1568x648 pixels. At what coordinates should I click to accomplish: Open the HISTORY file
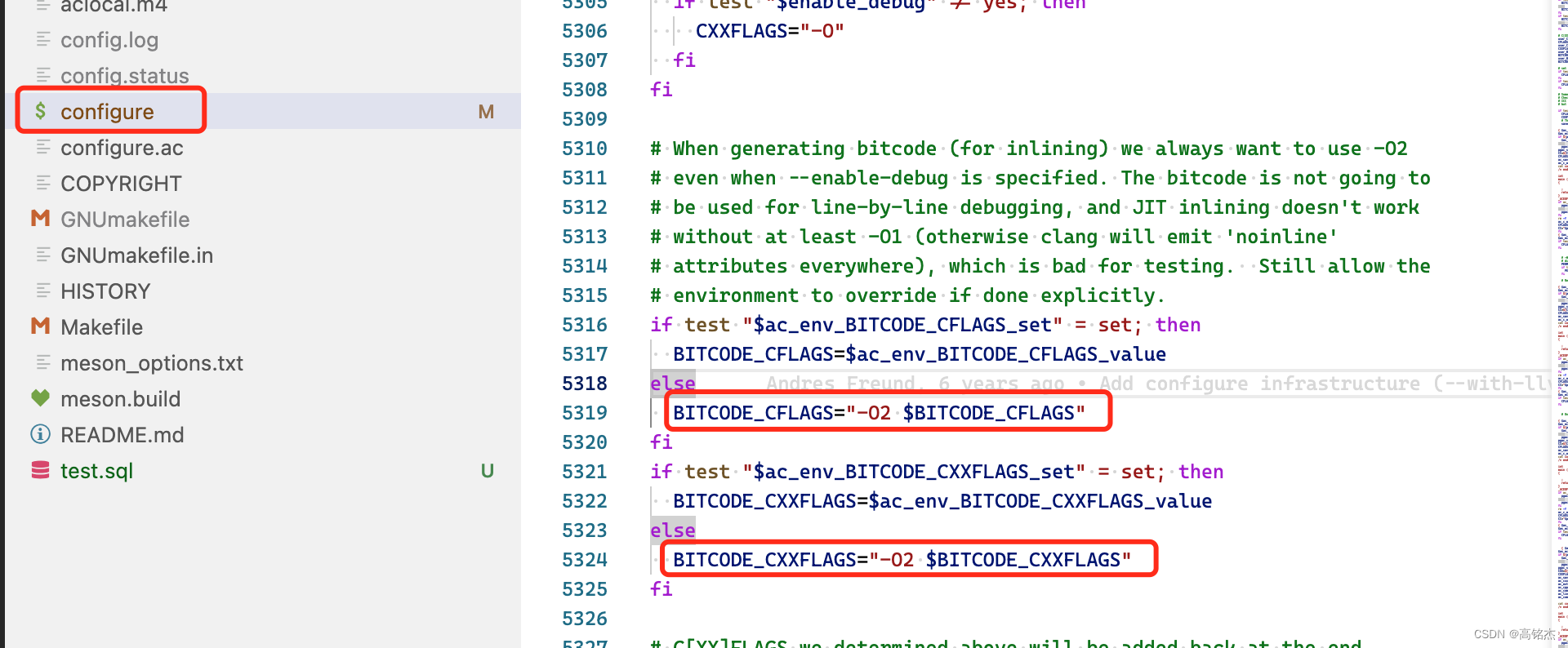pos(105,291)
